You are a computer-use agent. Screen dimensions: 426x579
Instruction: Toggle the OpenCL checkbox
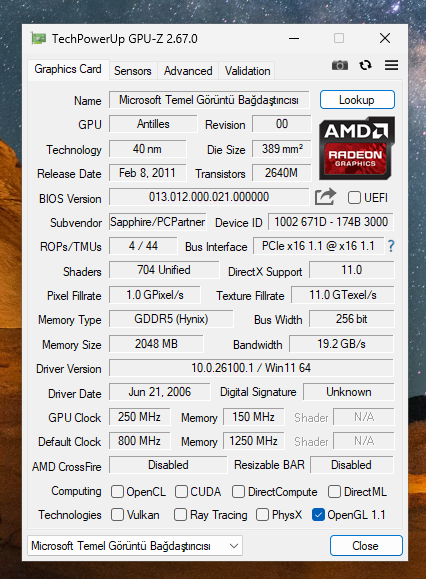click(x=117, y=491)
